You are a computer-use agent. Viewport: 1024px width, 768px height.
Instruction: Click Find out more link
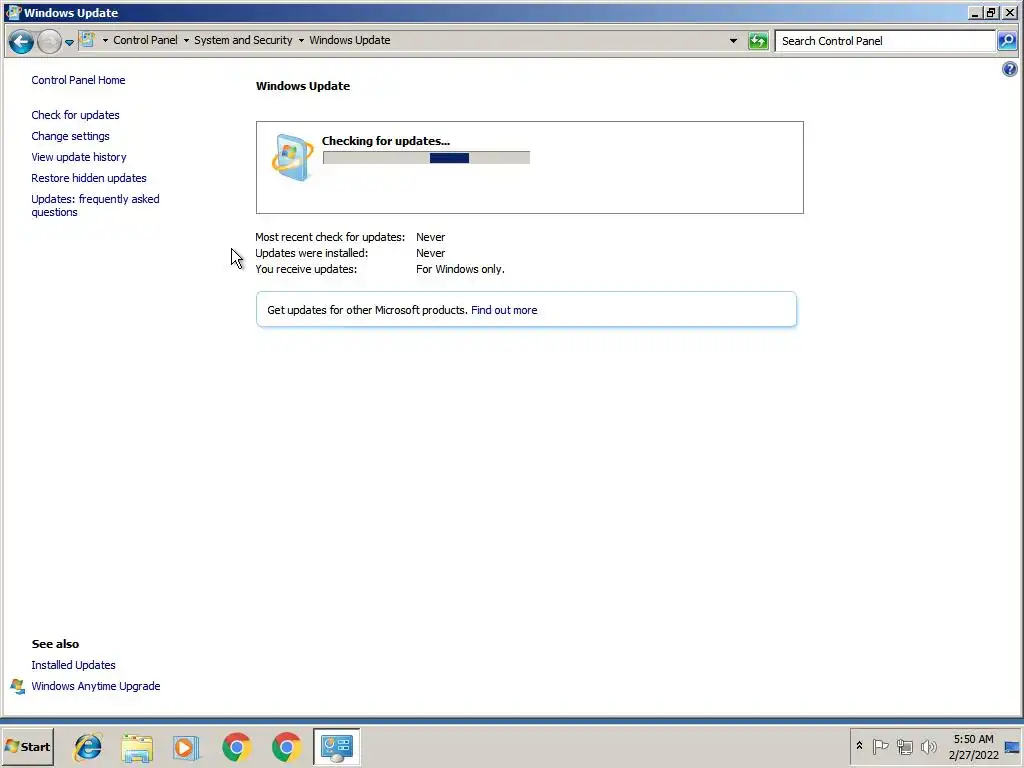pos(504,310)
